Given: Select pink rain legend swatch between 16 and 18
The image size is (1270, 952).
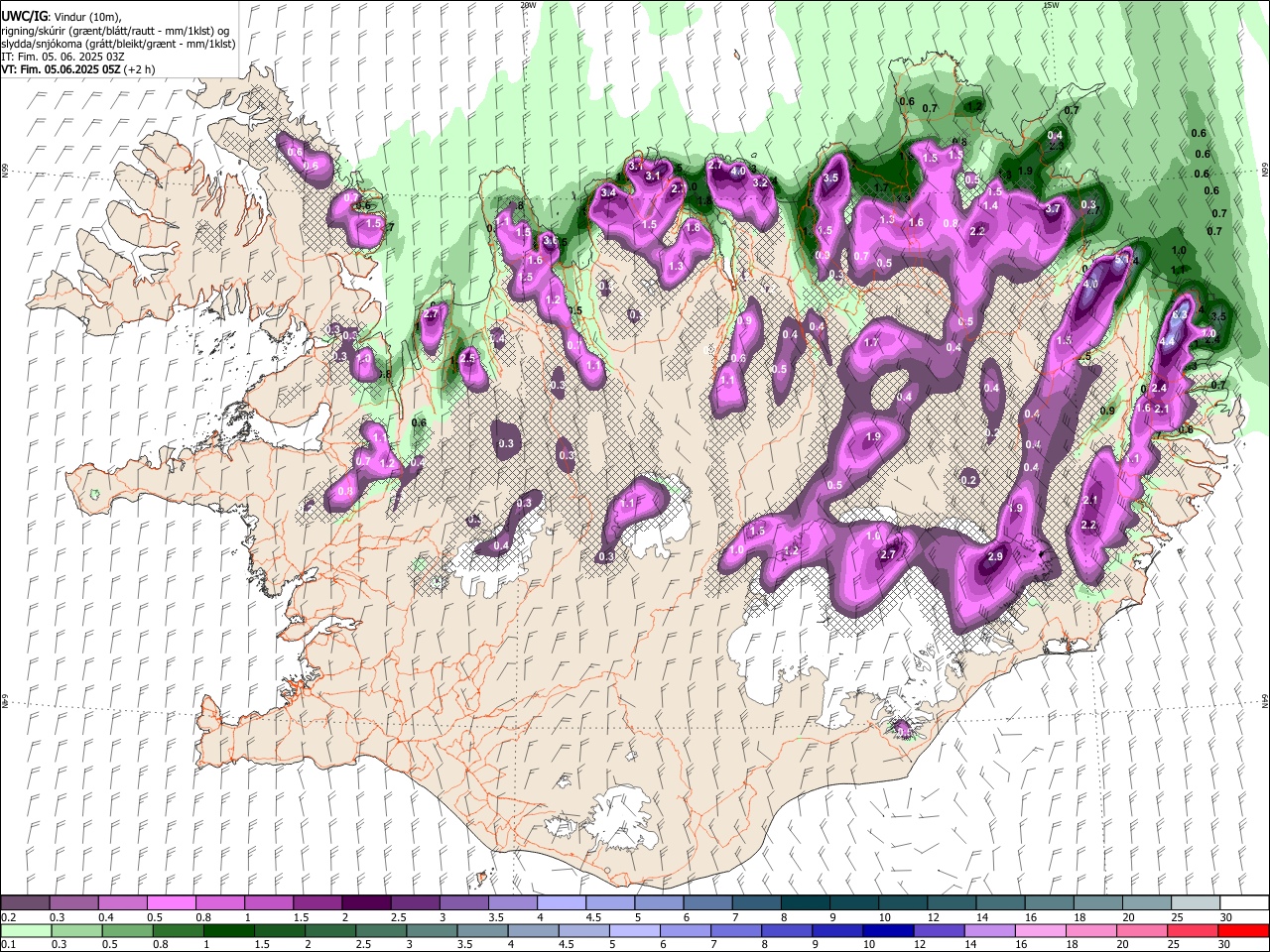Looking at the screenshot, I should pos(1040,931).
